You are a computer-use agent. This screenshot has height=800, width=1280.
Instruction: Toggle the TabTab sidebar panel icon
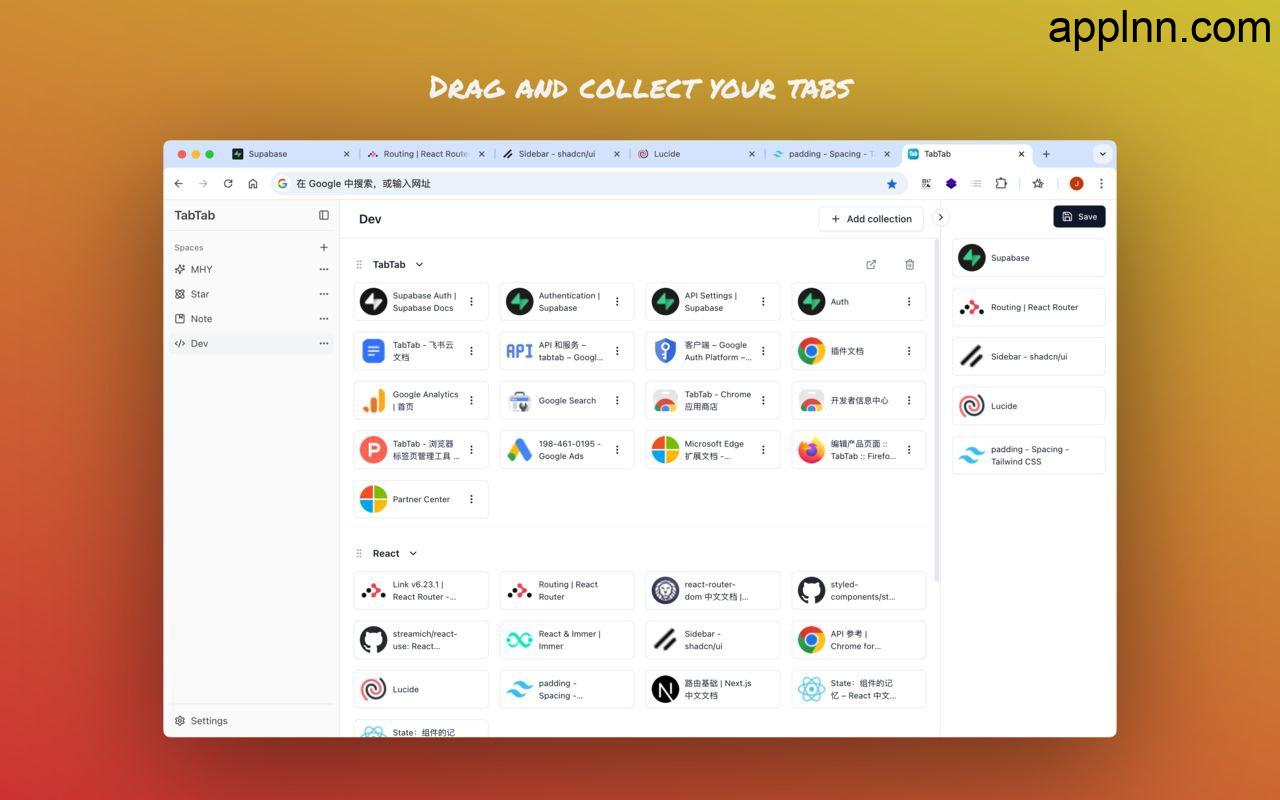tap(323, 215)
